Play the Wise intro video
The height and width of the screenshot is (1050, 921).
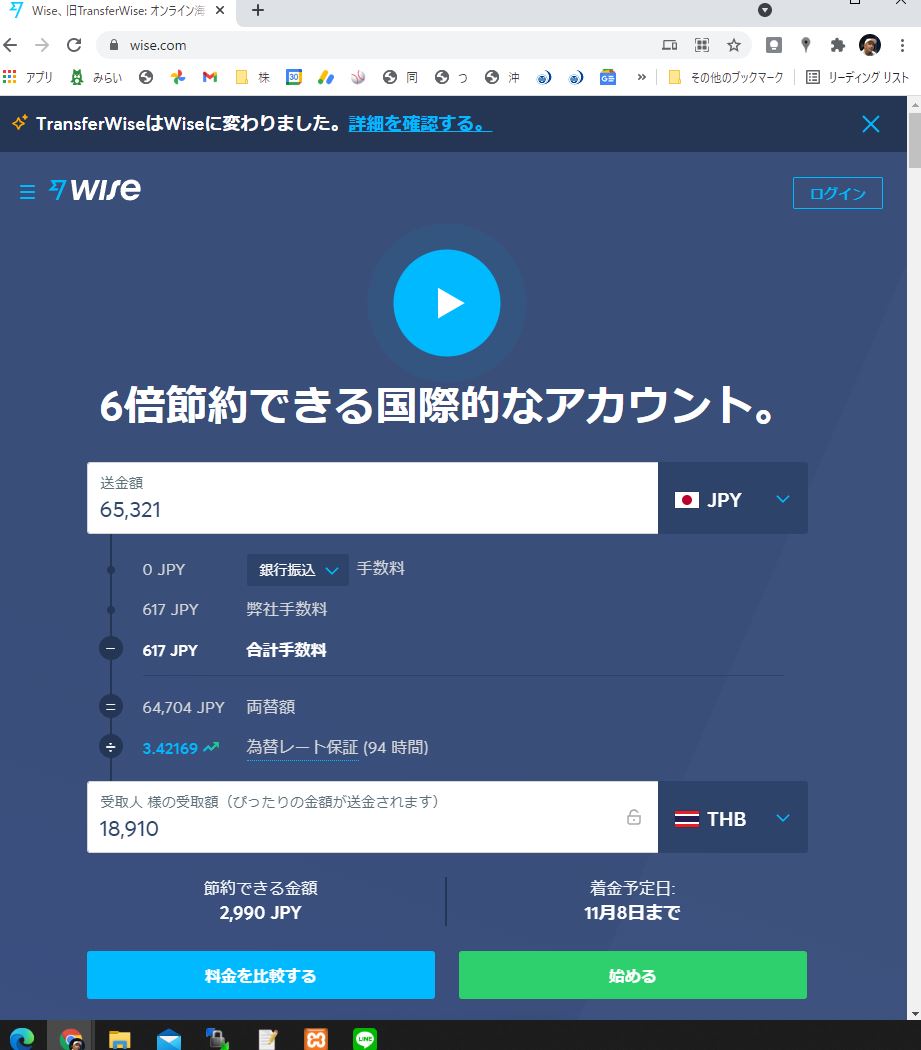pos(447,303)
